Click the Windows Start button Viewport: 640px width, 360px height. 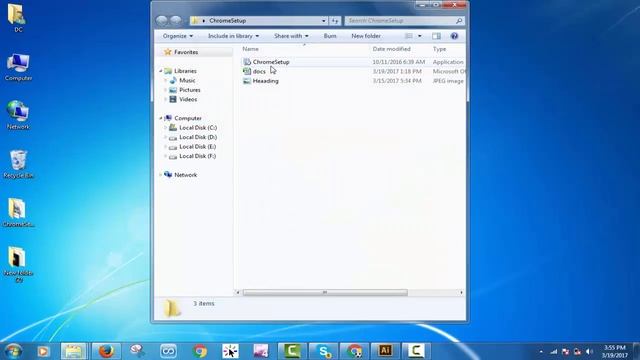coord(13,351)
